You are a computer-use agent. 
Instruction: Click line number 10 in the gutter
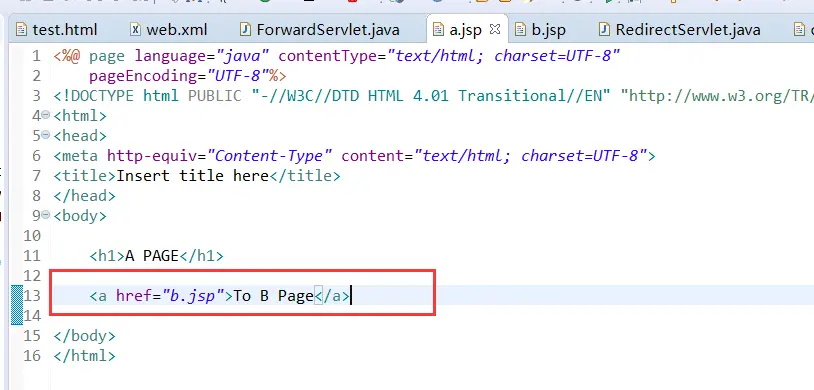[x=32, y=236]
